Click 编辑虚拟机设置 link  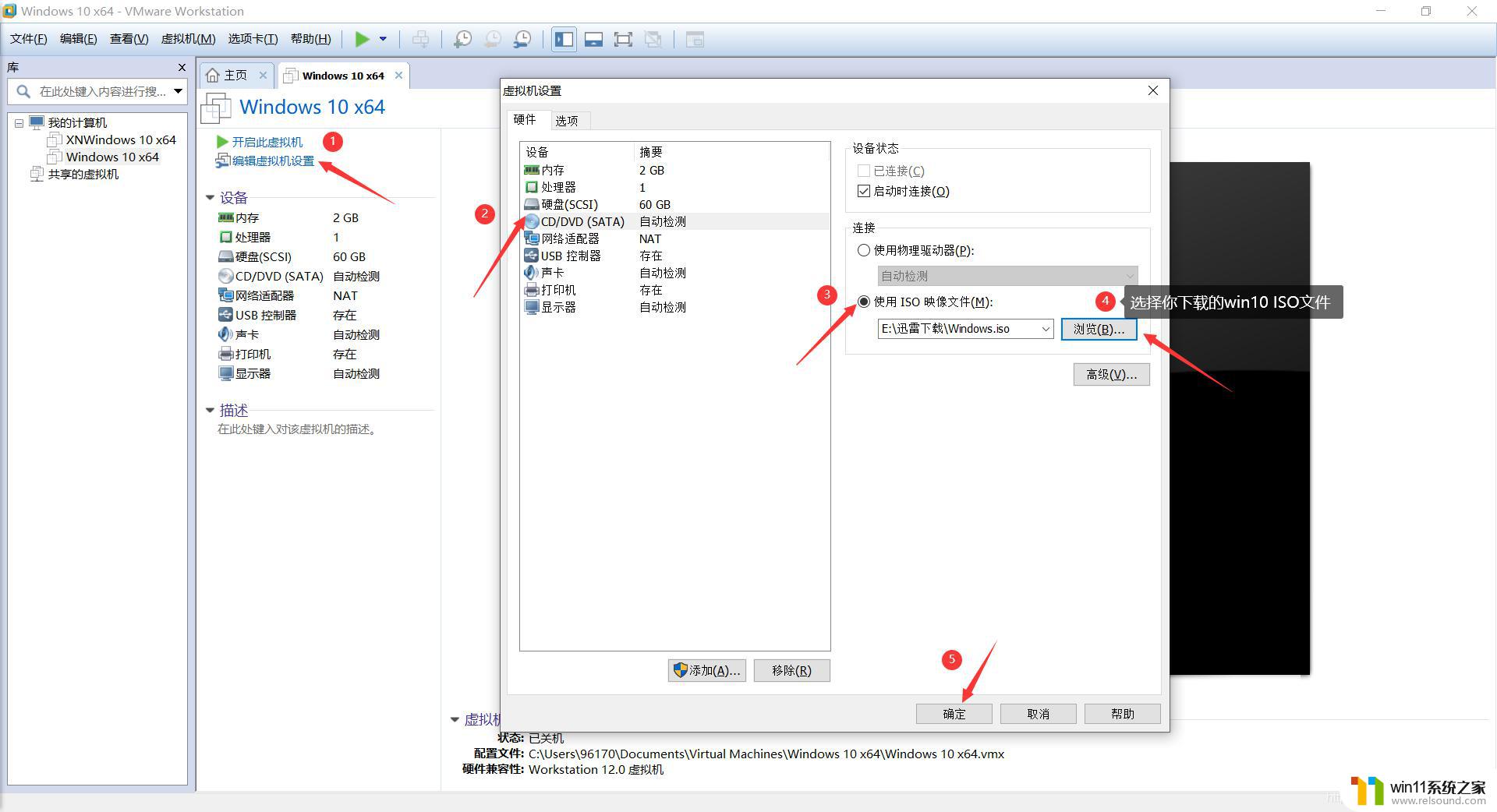click(x=273, y=161)
